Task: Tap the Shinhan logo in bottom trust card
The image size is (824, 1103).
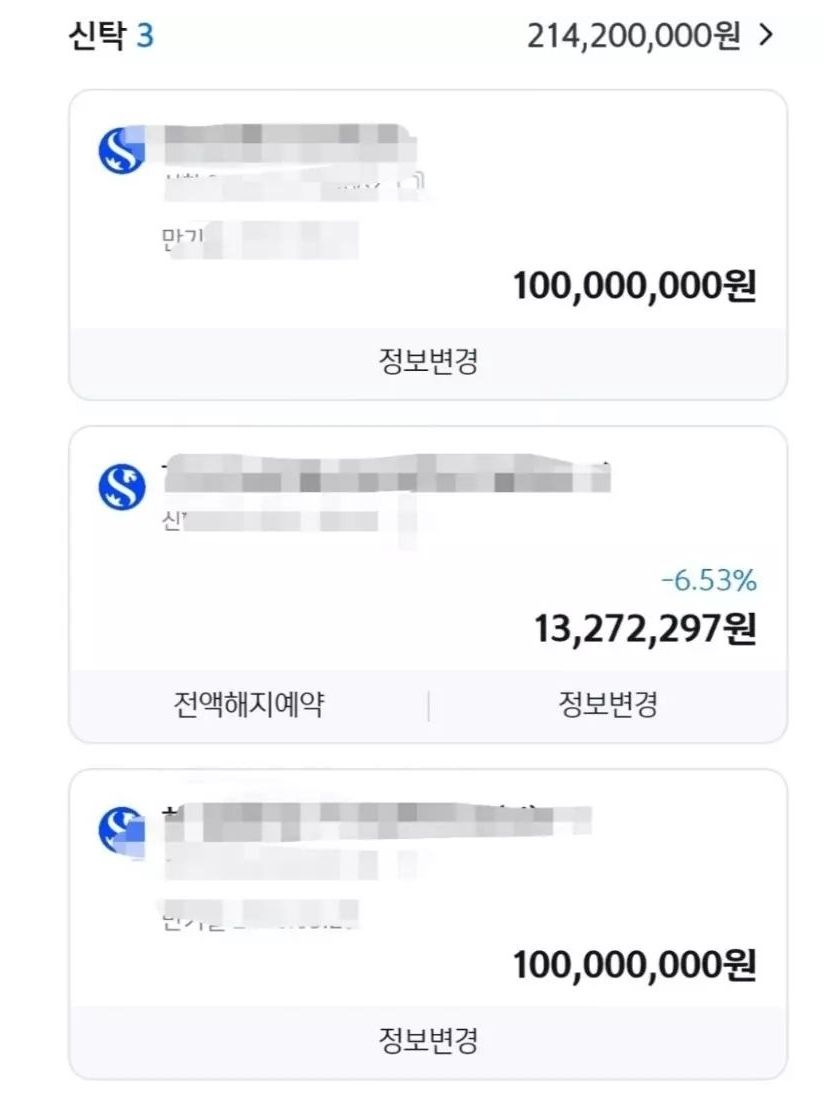Action: point(122,831)
